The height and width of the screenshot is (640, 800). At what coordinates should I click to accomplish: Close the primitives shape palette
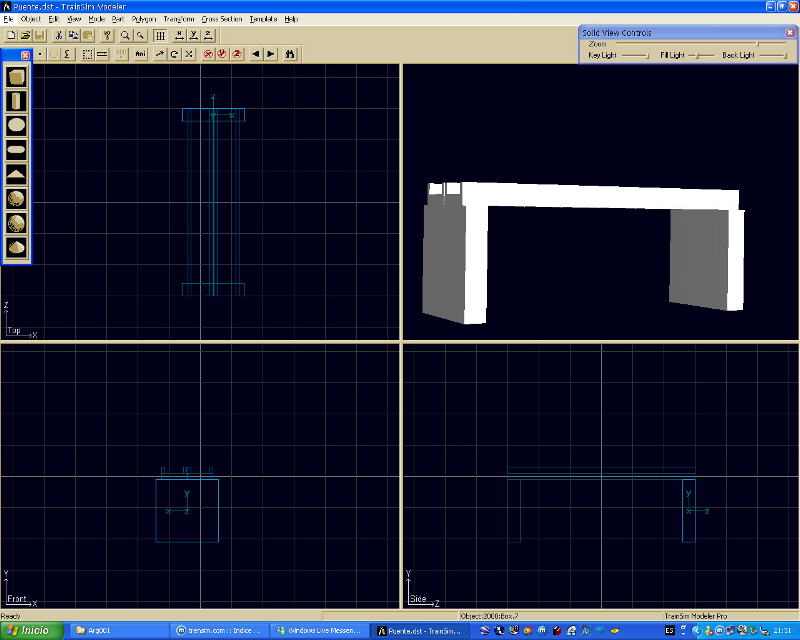pos(25,55)
